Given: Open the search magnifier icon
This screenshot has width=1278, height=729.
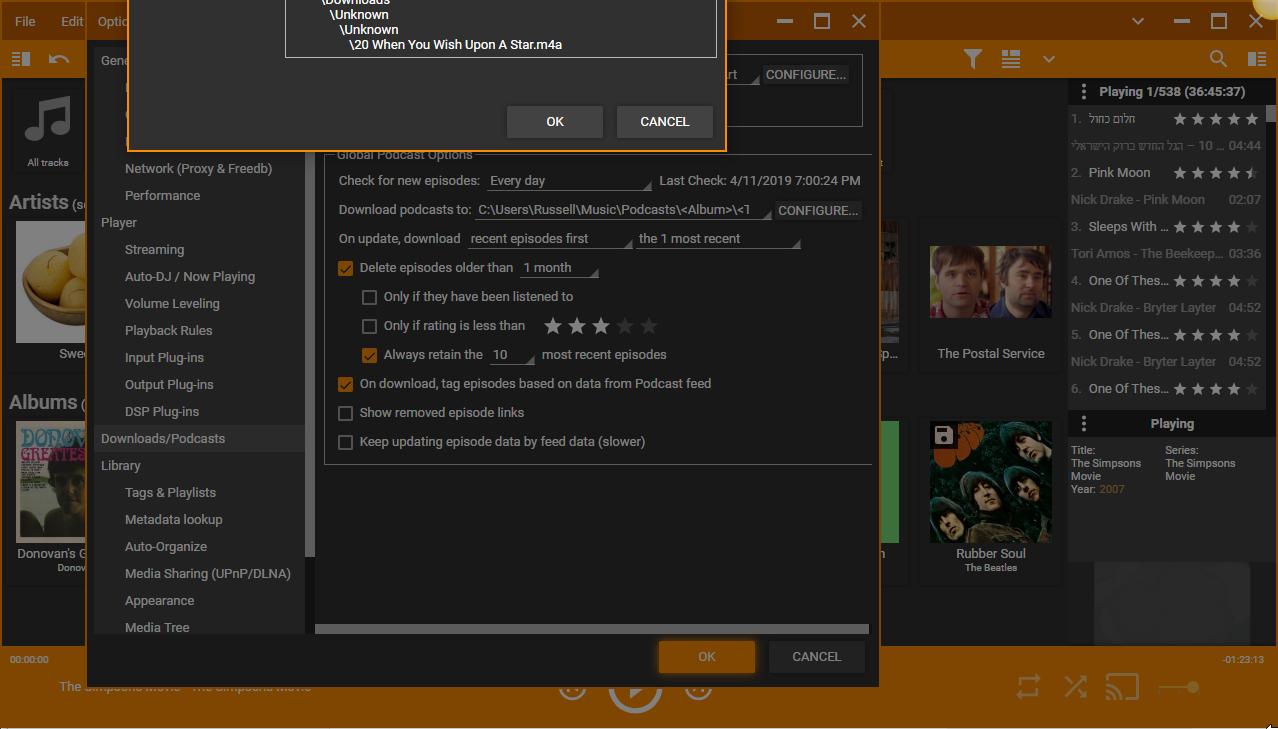Looking at the screenshot, I should click(x=1218, y=59).
